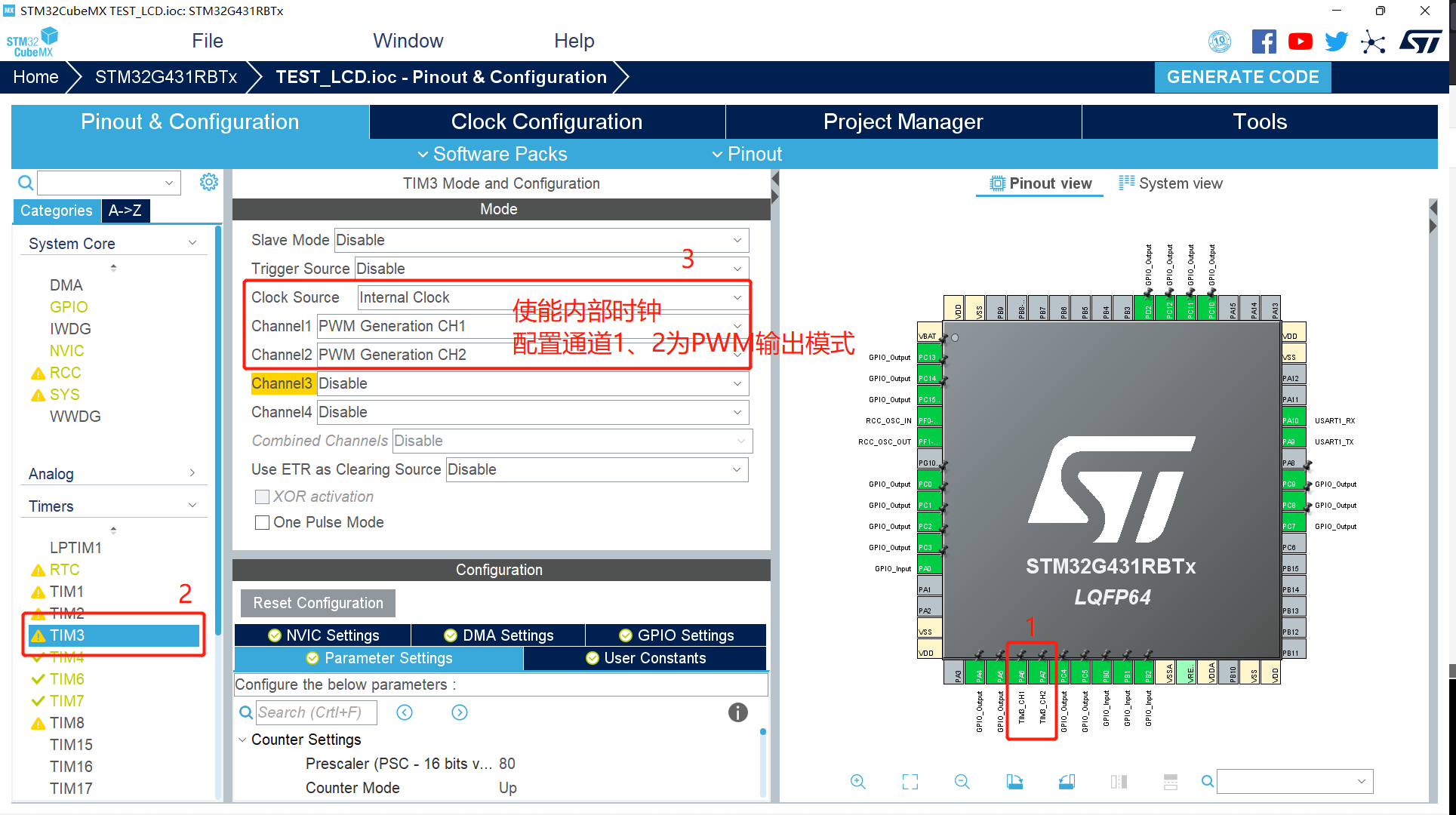Open the Slave Mode dropdown
The image size is (1456, 815).
[x=541, y=240]
